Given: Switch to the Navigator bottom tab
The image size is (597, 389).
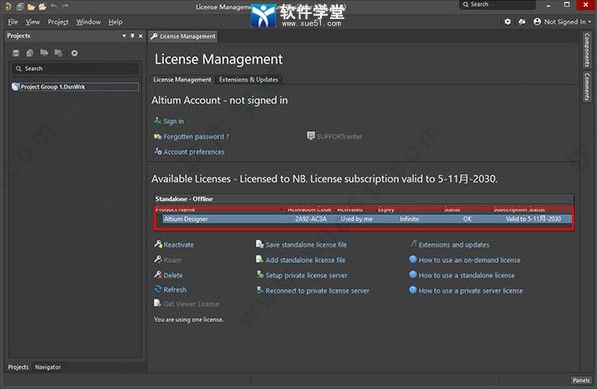Looking at the screenshot, I should click(x=48, y=367).
